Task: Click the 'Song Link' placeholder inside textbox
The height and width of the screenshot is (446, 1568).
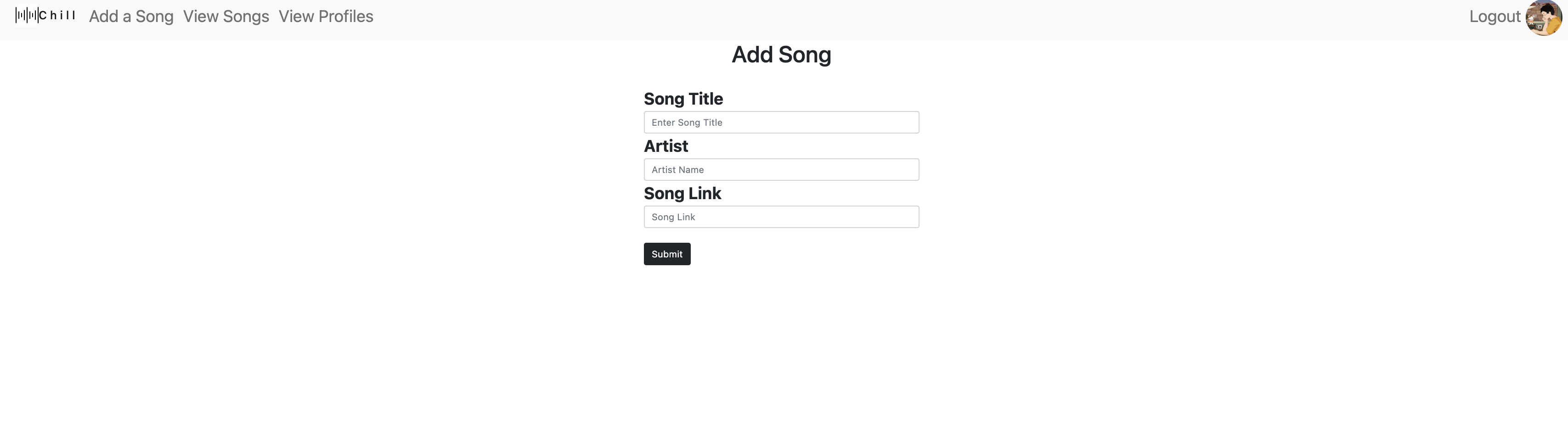Action: pyautogui.click(x=673, y=217)
